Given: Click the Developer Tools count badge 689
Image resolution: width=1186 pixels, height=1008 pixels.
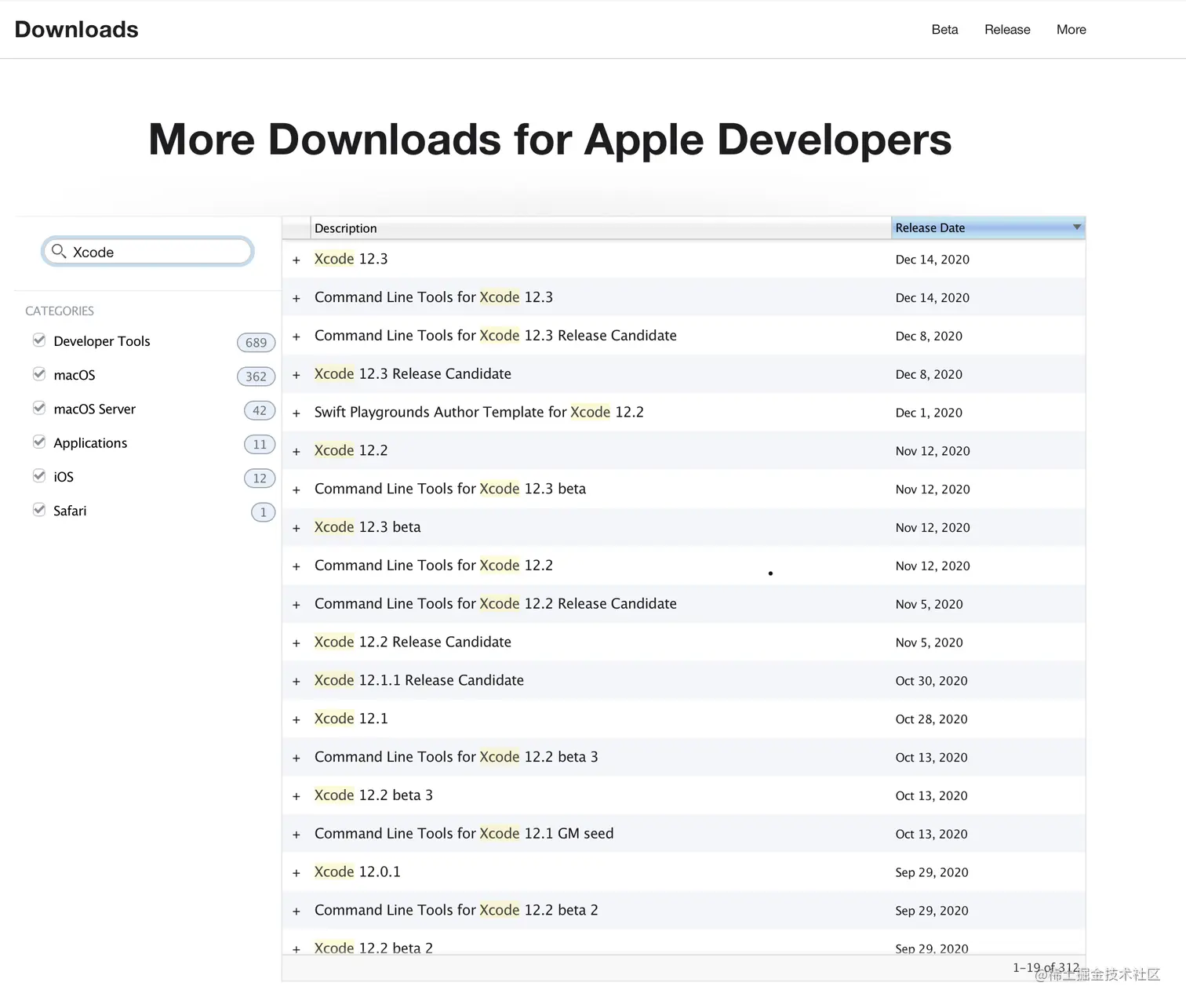Looking at the screenshot, I should coord(256,343).
